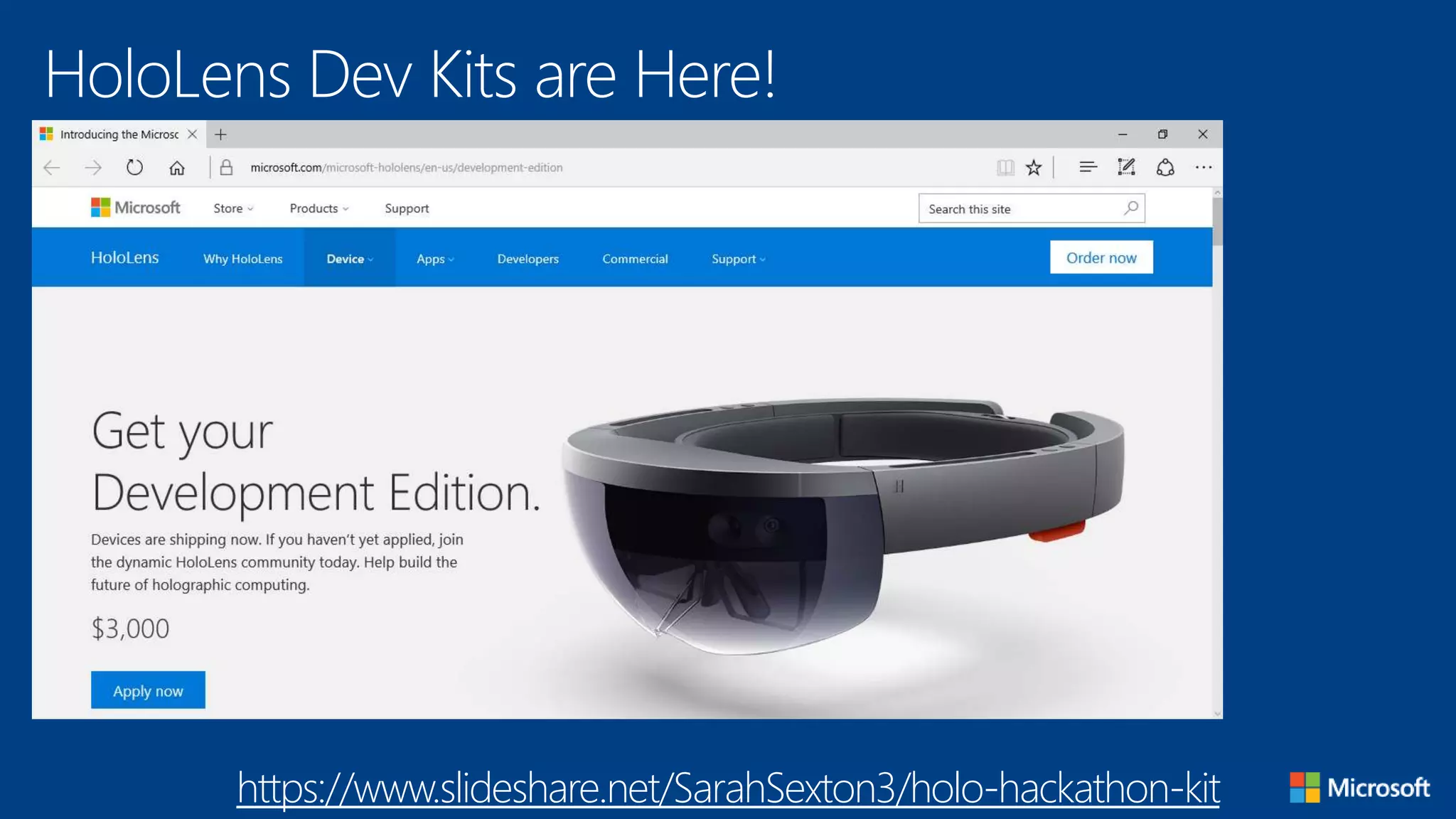Click the Order now button
Viewport: 1456px width, 819px height.
(x=1101, y=257)
